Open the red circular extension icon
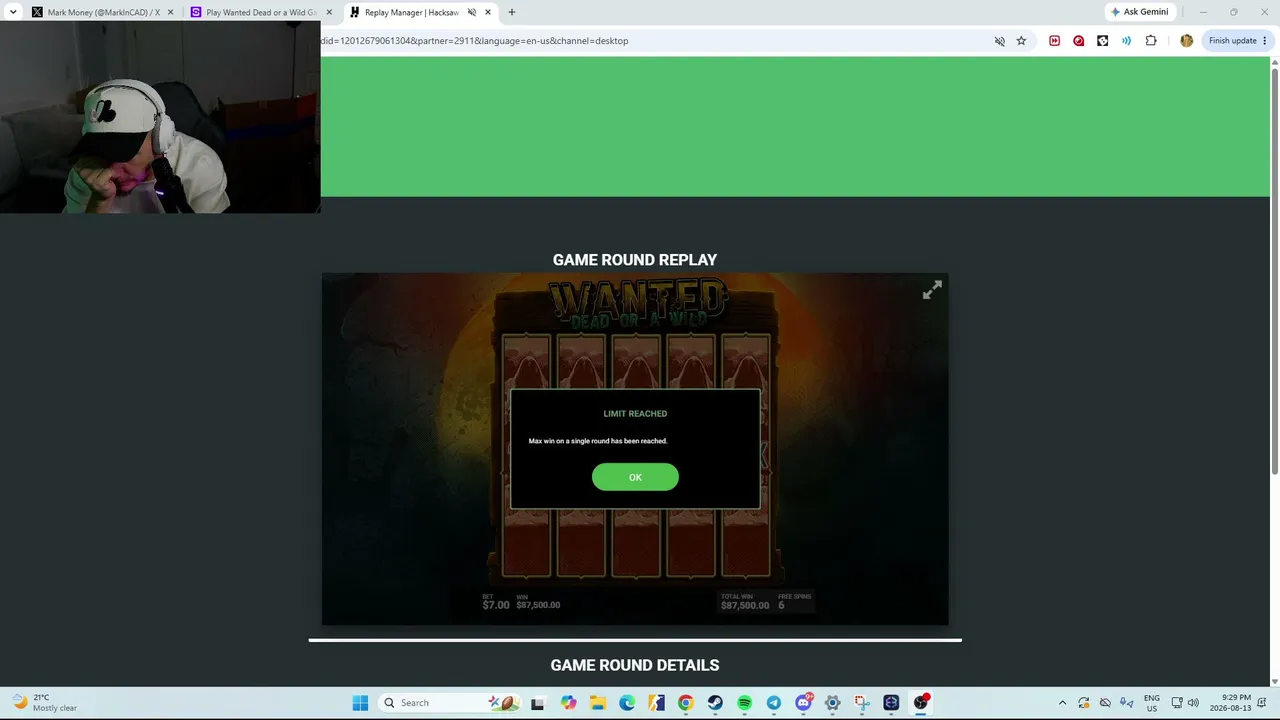 [1078, 41]
